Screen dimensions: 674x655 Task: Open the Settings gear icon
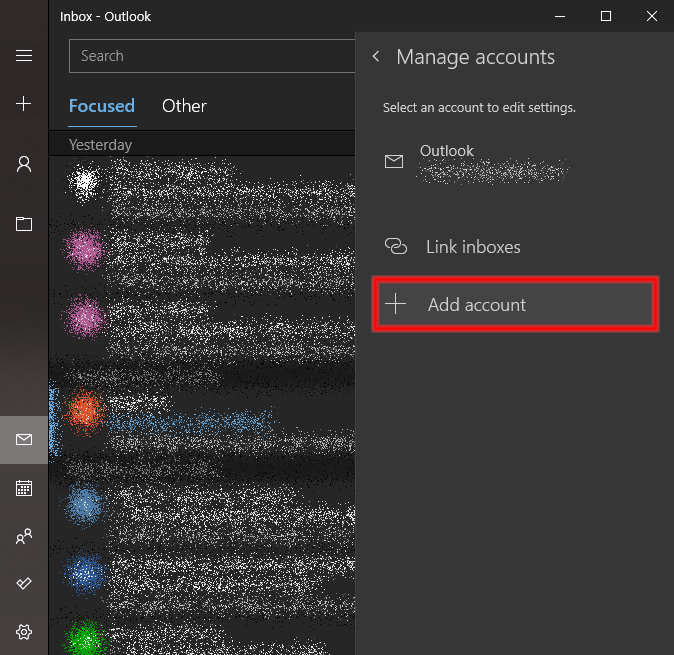tap(24, 632)
